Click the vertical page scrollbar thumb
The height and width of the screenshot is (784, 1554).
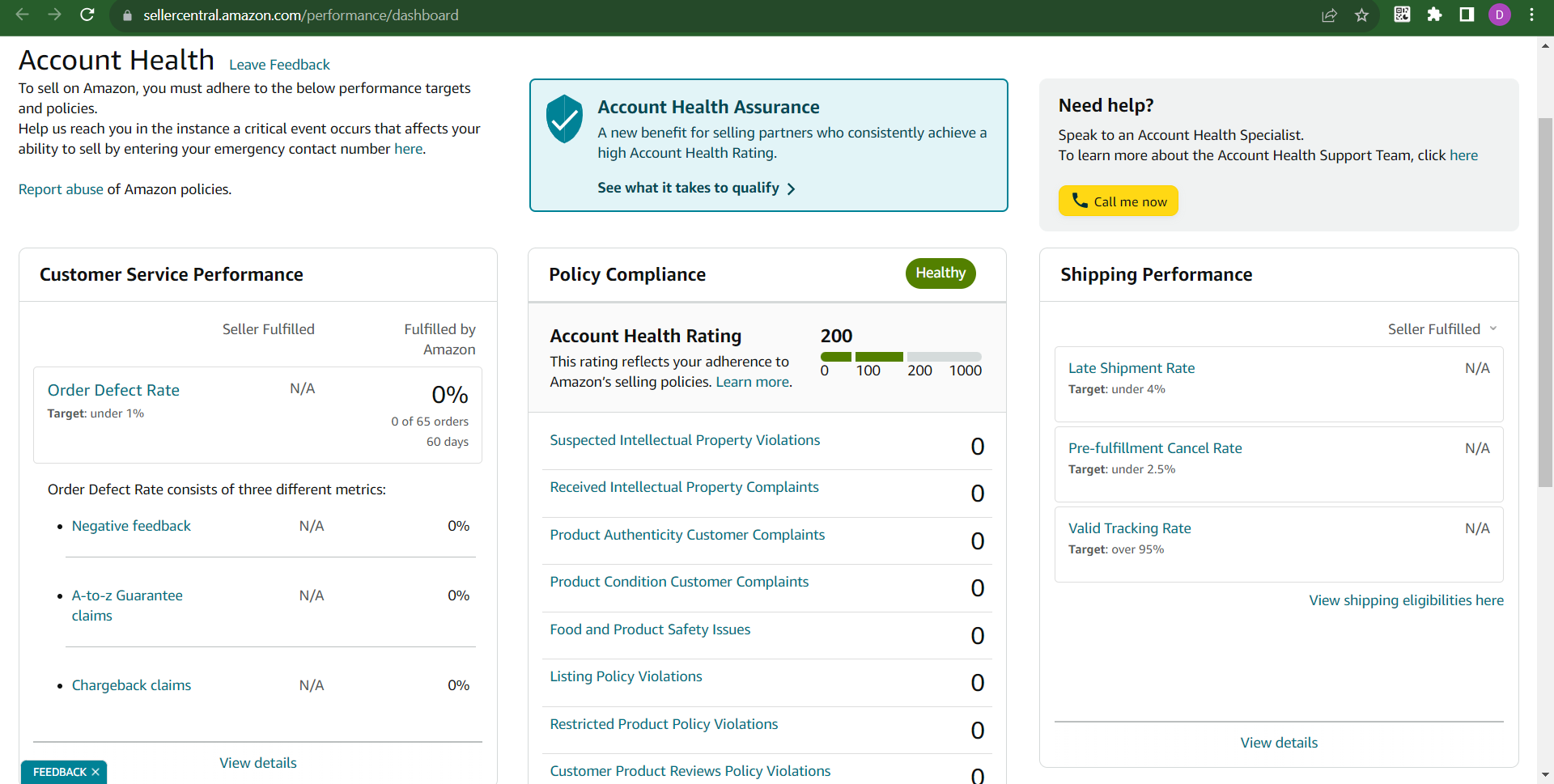(x=1545, y=303)
